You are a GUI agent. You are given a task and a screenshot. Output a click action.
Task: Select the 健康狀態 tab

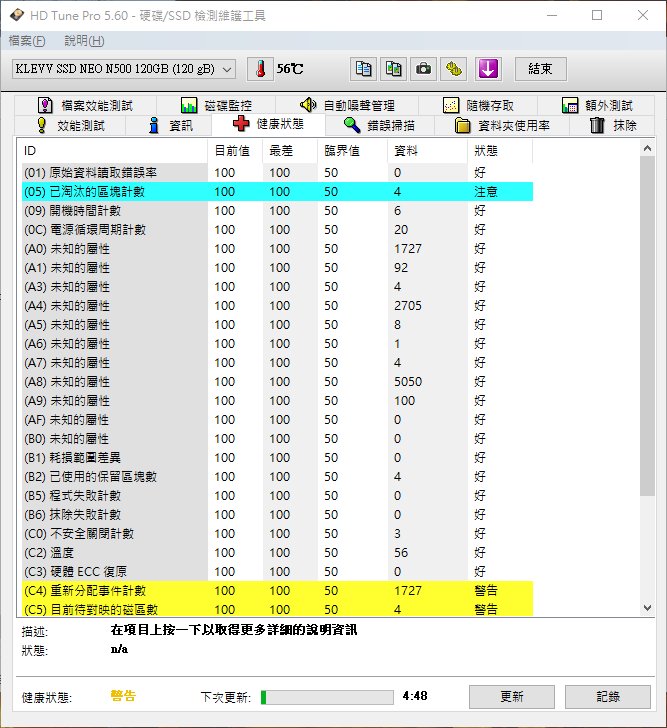[x=268, y=124]
